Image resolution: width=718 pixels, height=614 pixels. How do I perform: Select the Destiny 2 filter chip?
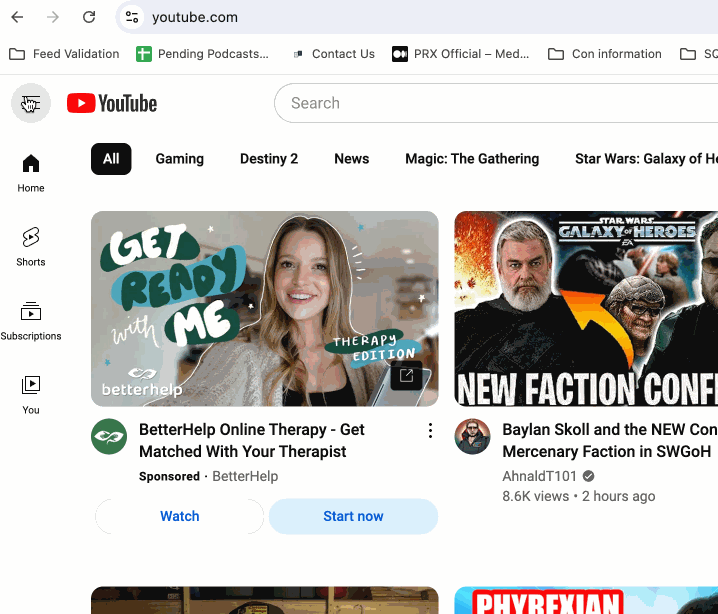[x=269, y=159]
